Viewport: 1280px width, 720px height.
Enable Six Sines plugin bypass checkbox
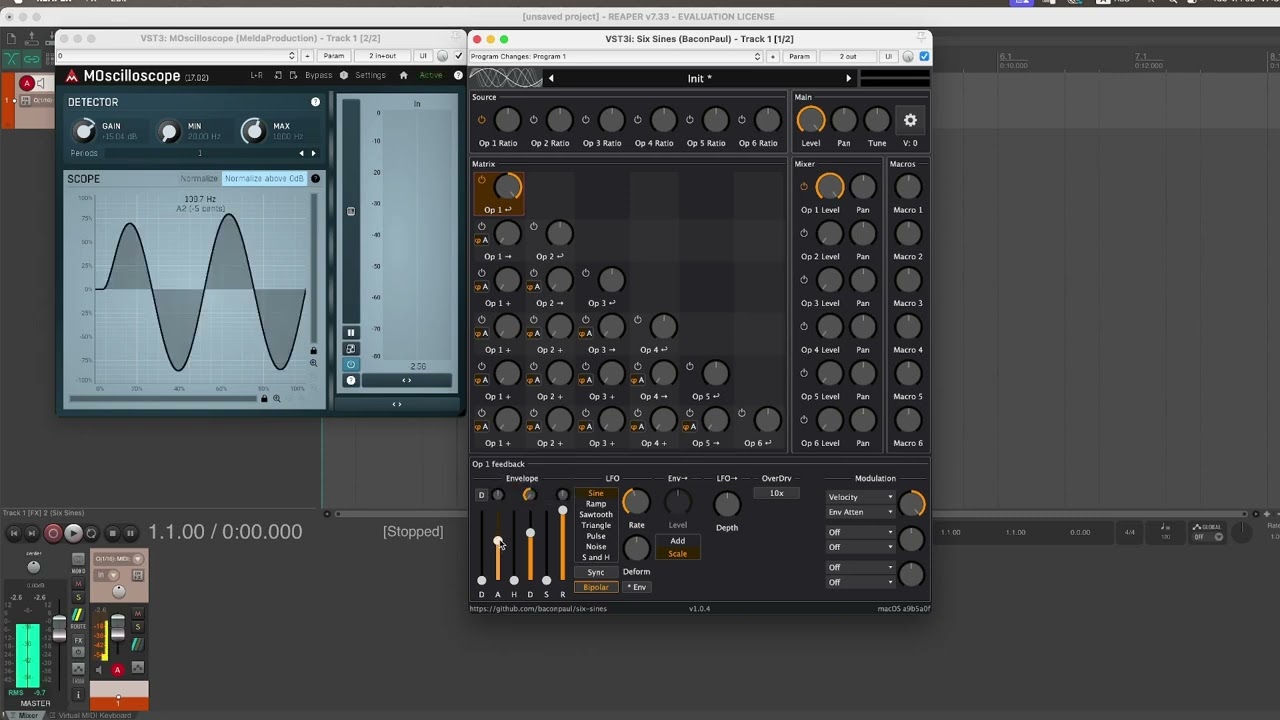924,56
